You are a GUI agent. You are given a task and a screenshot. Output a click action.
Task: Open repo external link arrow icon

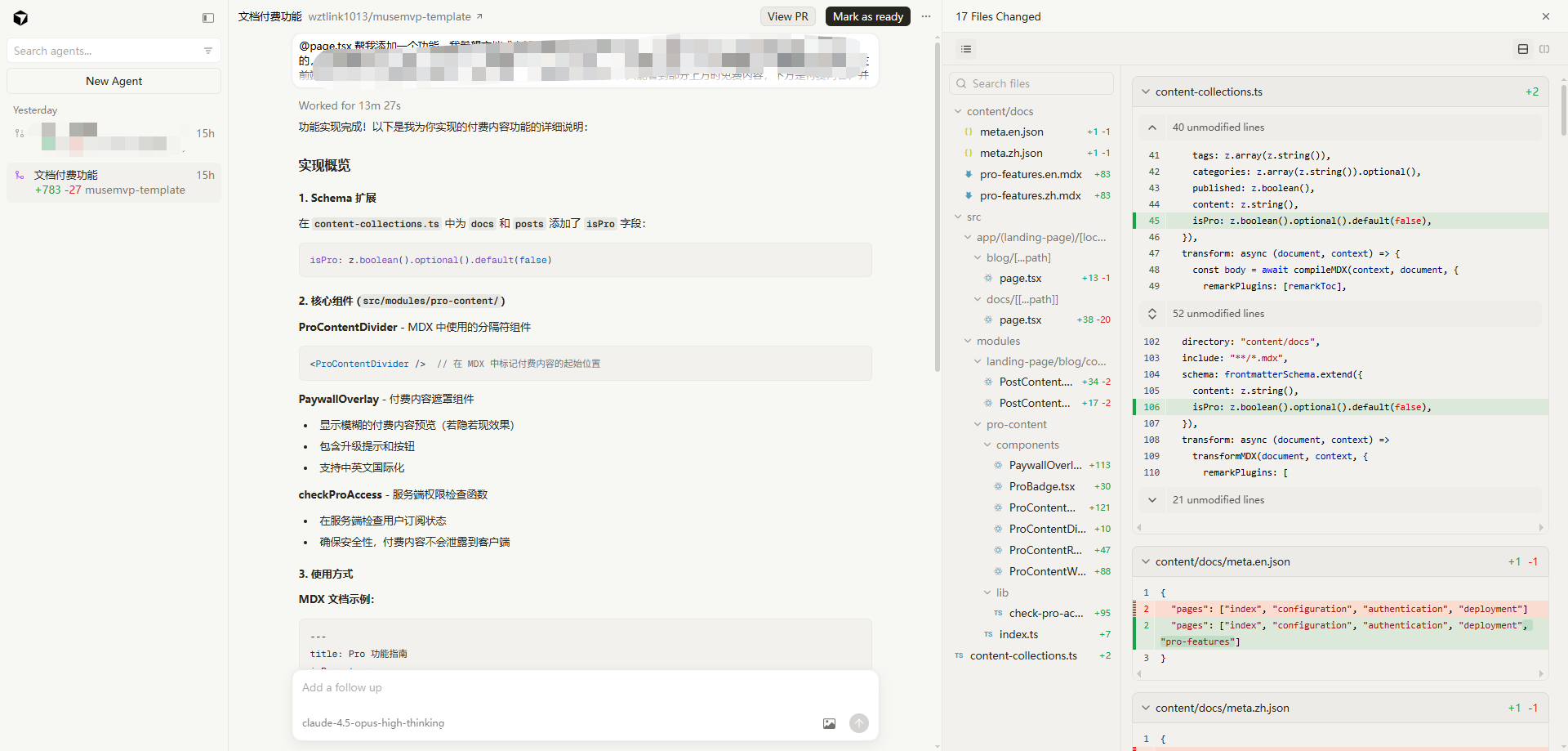[x=479, y=16]
